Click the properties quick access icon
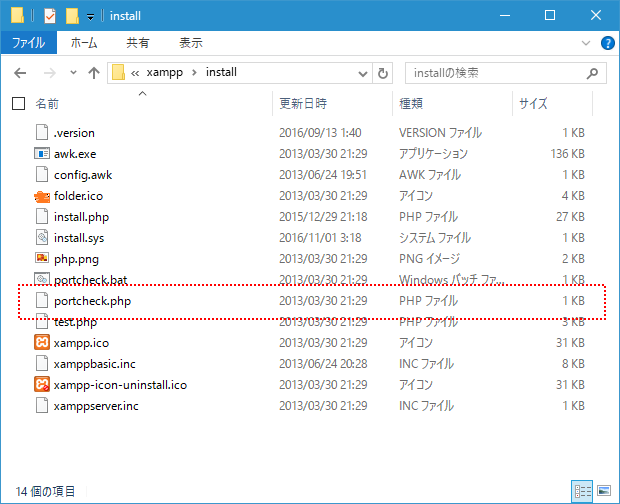This screenshot has height=504, width=620. [50, 16]
